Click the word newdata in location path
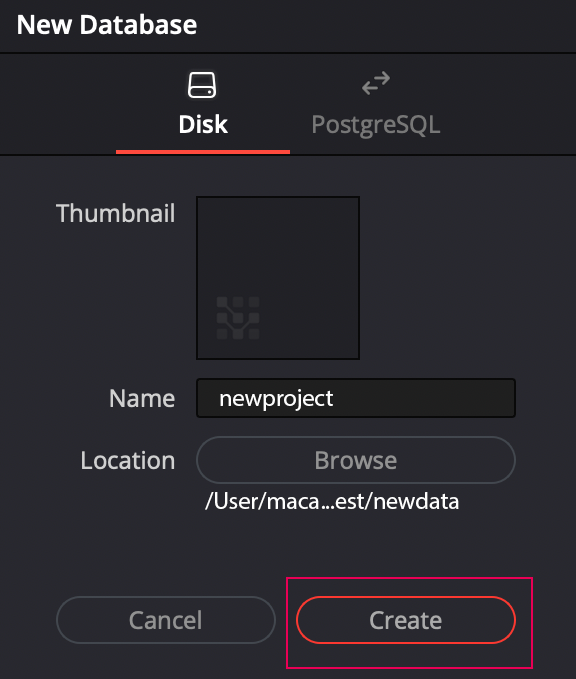 tap(416, 501)
